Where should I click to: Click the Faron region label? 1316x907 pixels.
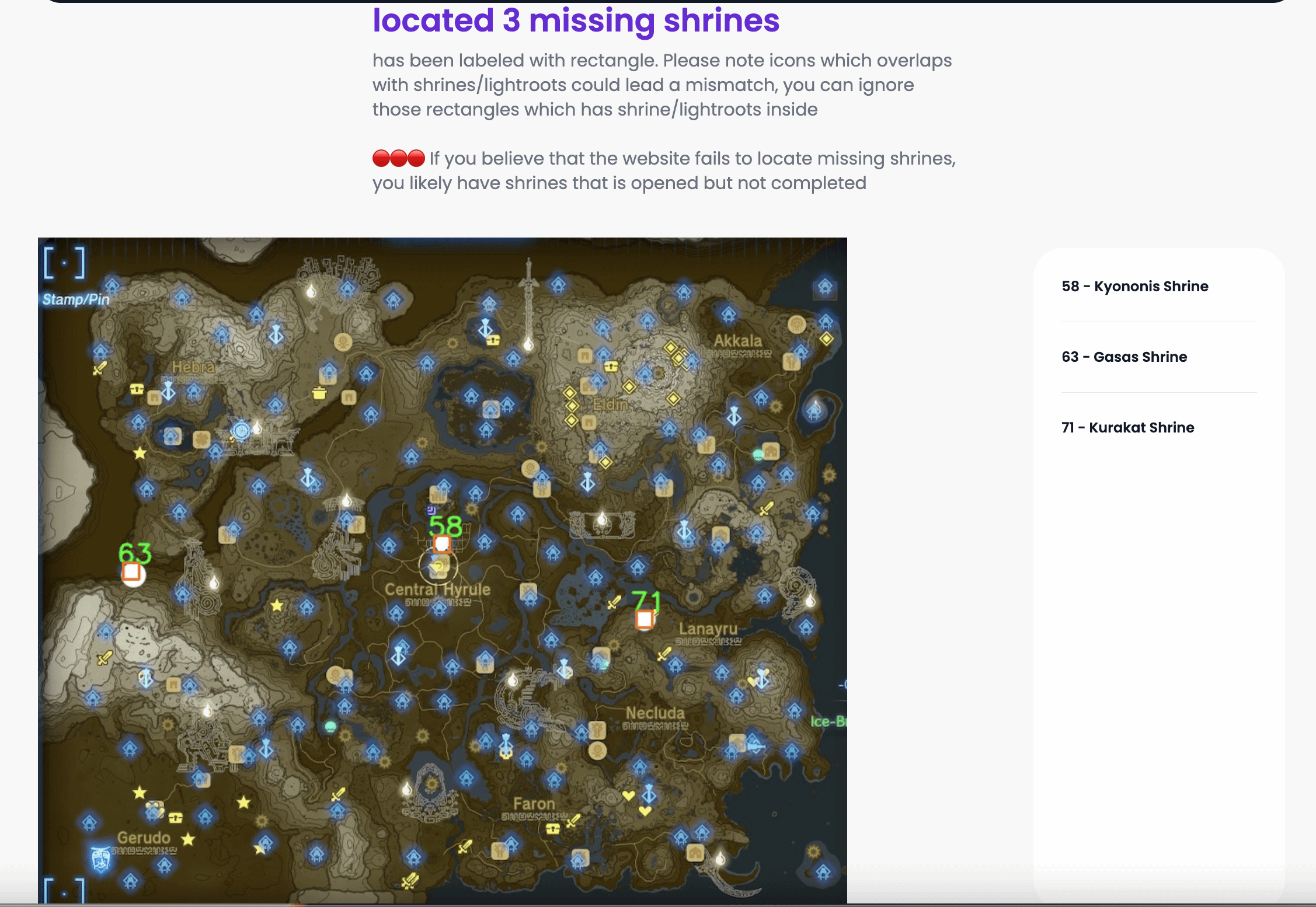click(x=534, y=804)
